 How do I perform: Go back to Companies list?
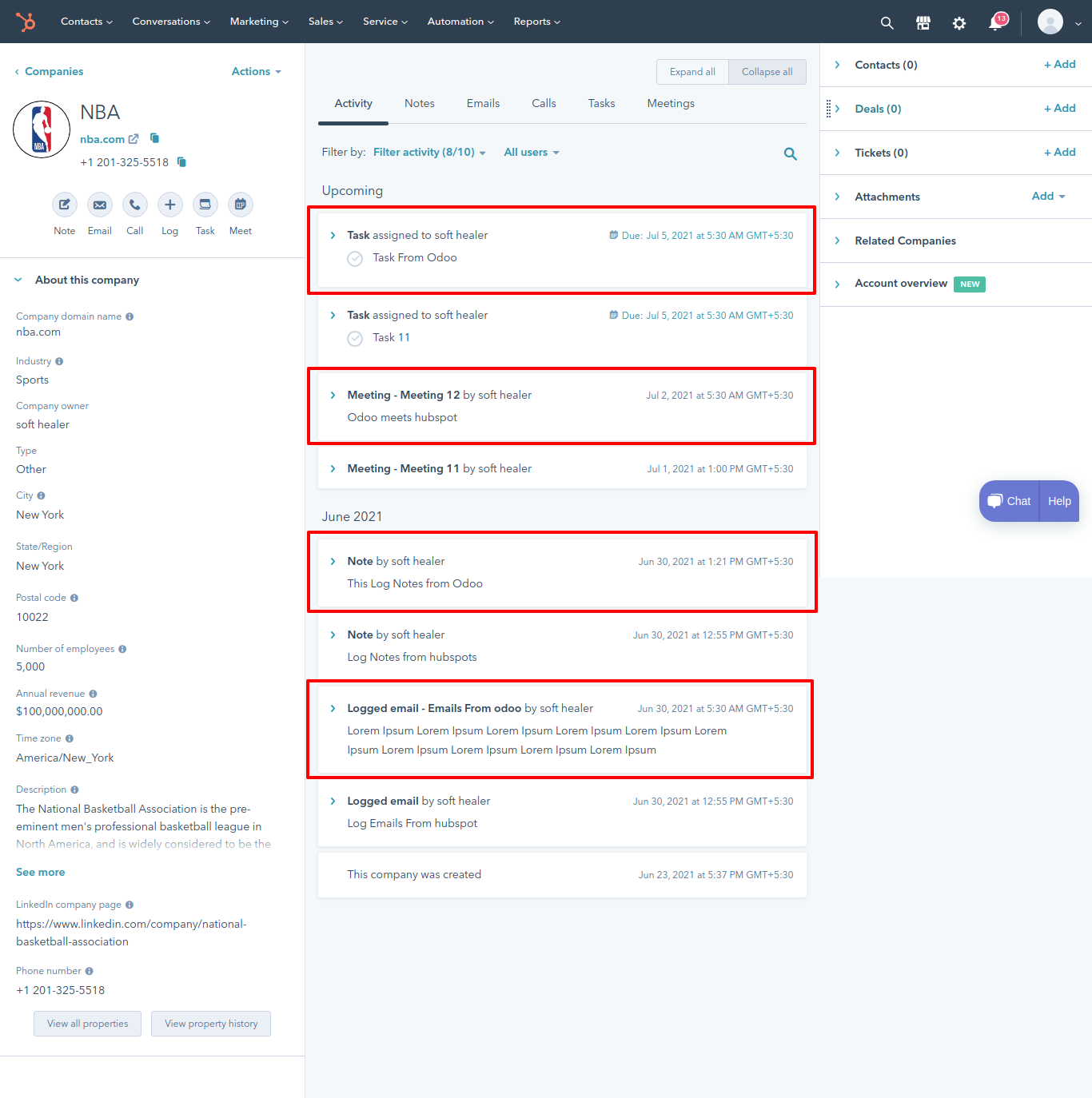[x=49, y=72]
